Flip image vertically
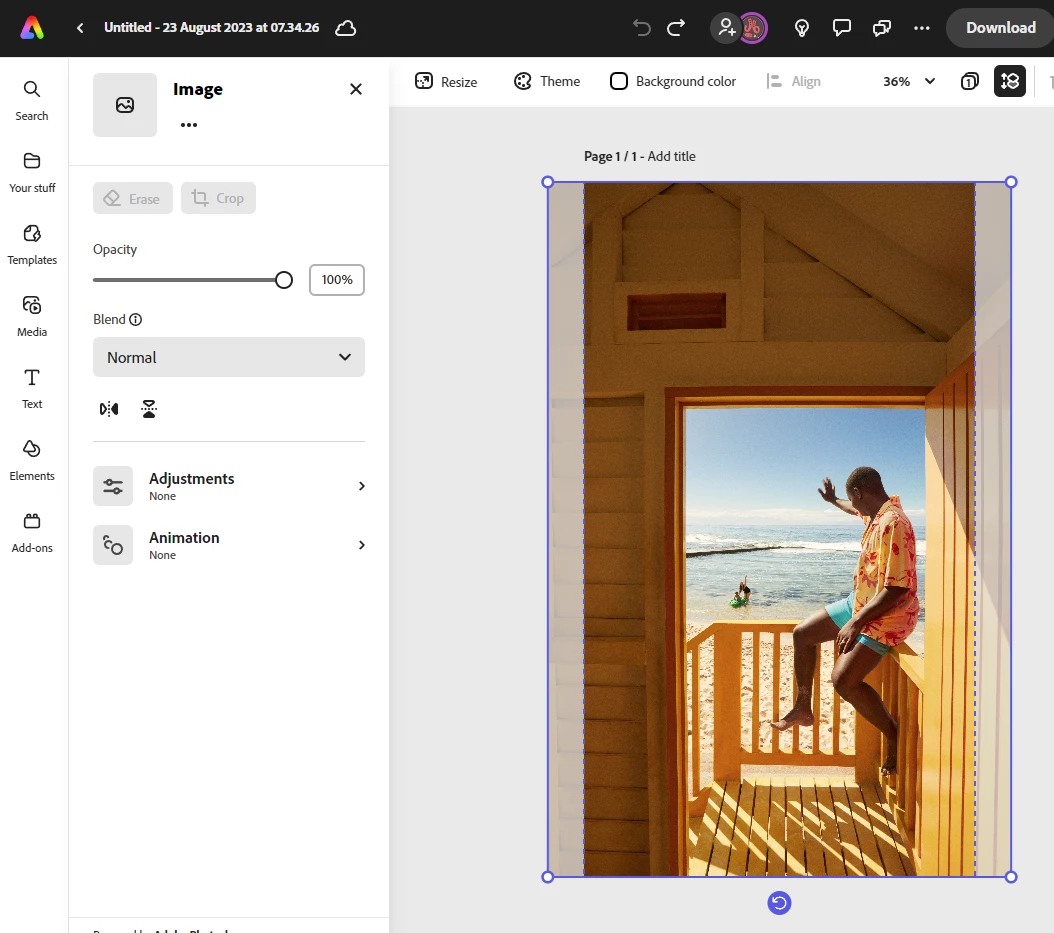Image resolution: width=1054 pixels, height=933 pixels. coord(149,409)
